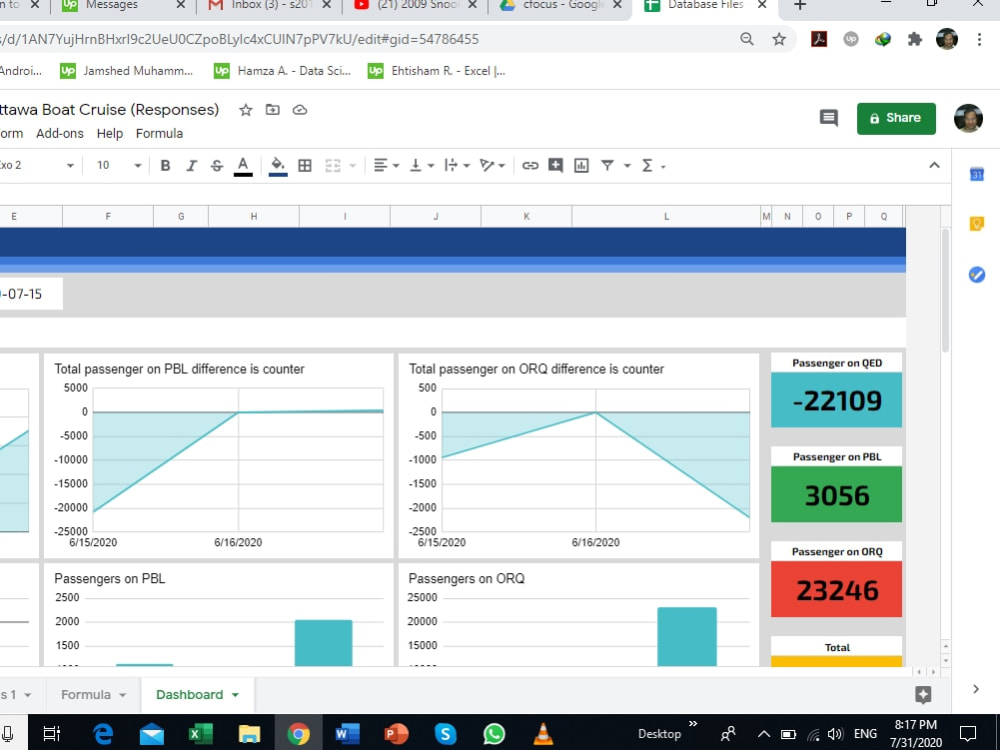
Task: Star the Ottawa Boat Cruise document
Action: (246, 110)
